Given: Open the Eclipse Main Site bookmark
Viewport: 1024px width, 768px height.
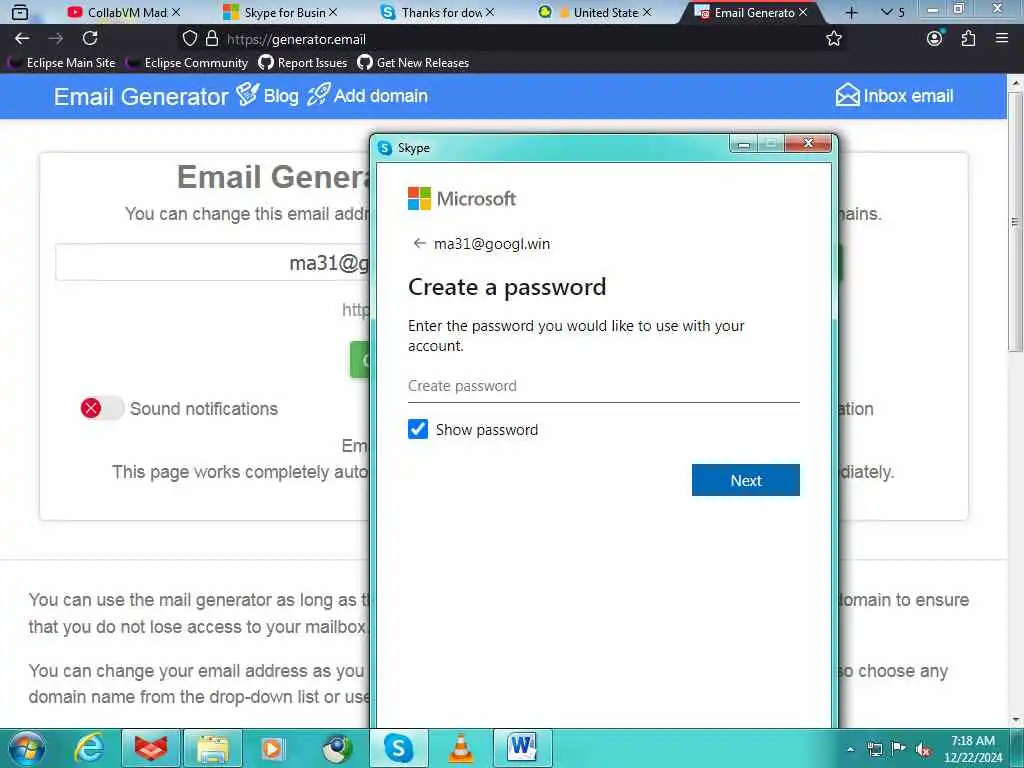Looking at the screenshot, I should [63, 63].
